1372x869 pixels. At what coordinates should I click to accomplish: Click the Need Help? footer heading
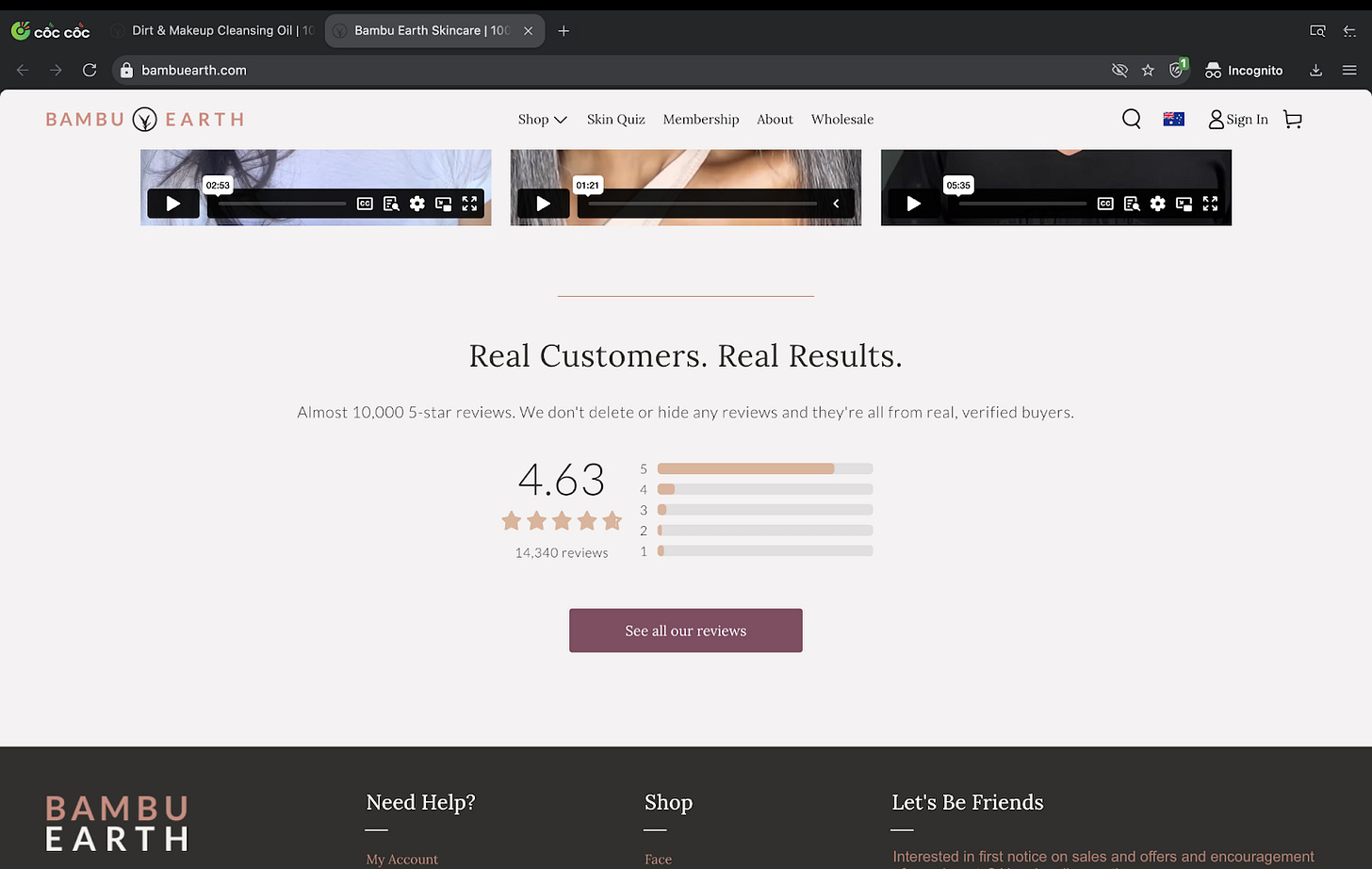(x=420, y=802)
